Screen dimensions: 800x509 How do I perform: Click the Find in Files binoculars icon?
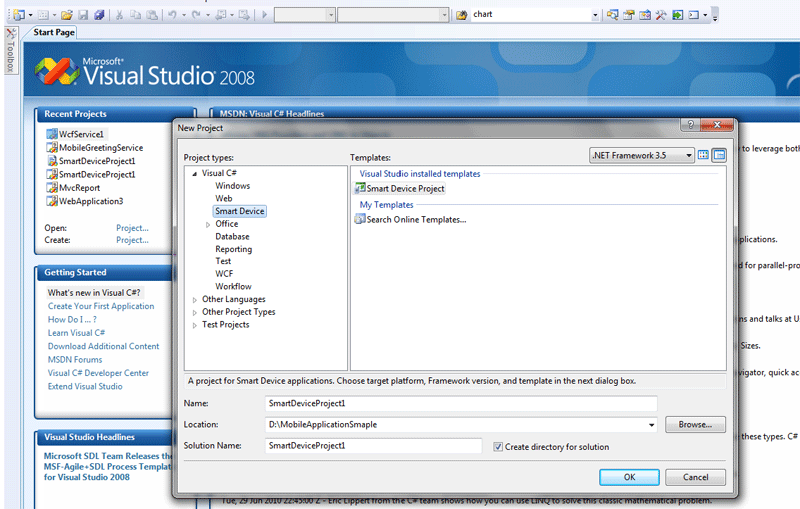tap(462, 15)
